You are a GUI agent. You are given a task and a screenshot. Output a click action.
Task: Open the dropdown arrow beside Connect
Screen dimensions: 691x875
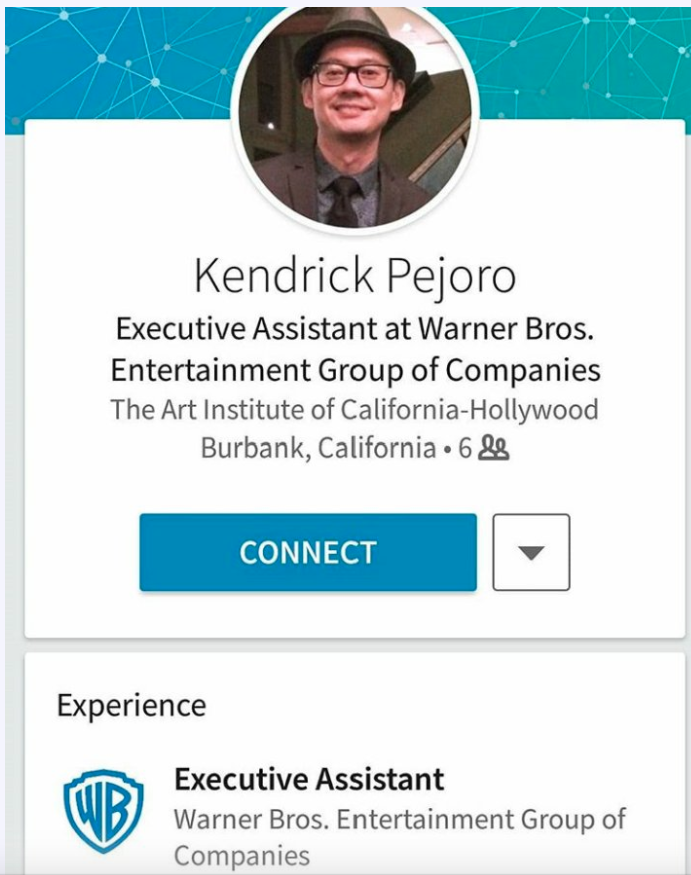click(531, 552)
